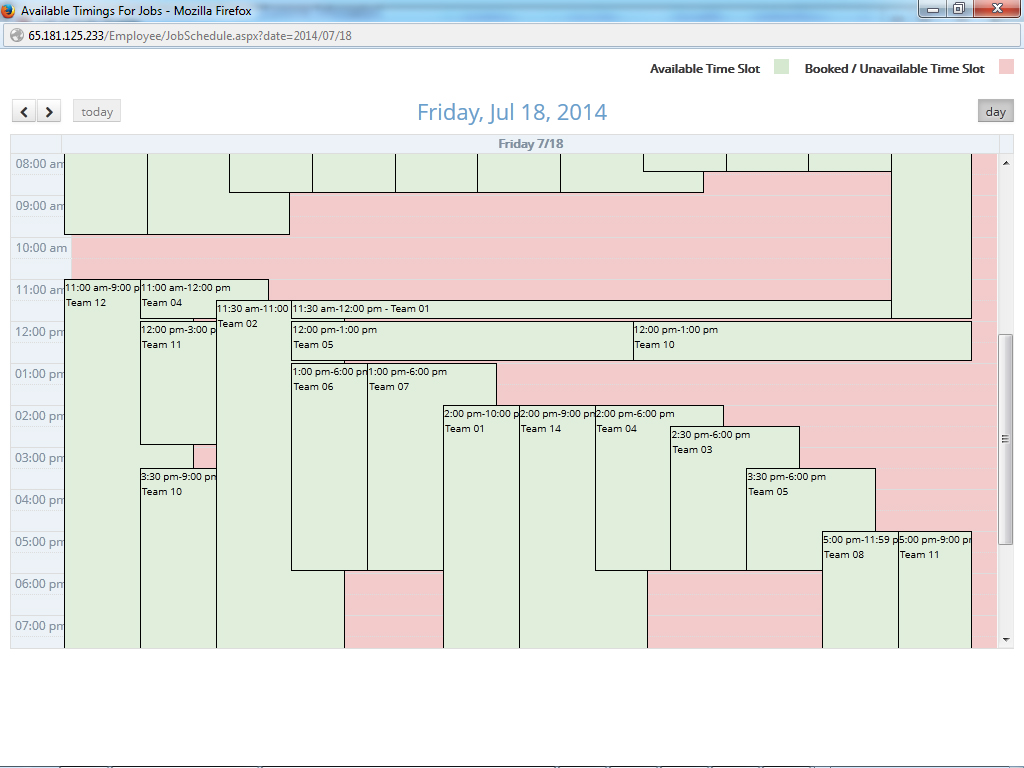This screenshot has width=1024, height=768.
Task: Open Team 06 1:00 pm-6:00 pm slot
Action: [329, 467]
